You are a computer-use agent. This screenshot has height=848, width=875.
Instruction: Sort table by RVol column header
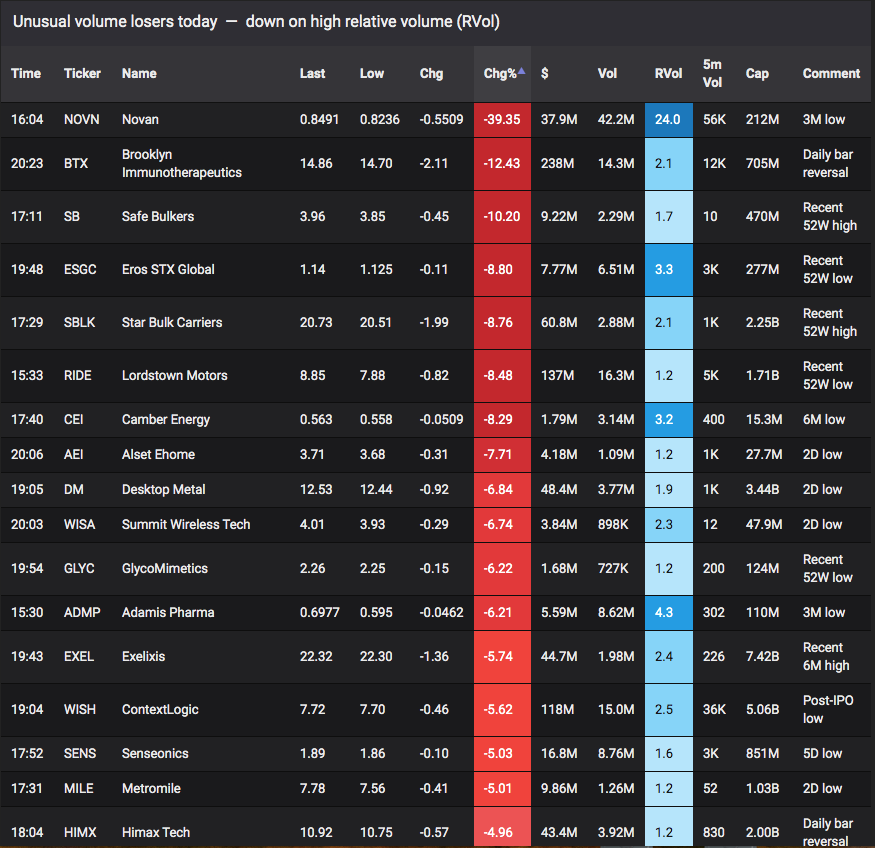(x=668, y=74)
